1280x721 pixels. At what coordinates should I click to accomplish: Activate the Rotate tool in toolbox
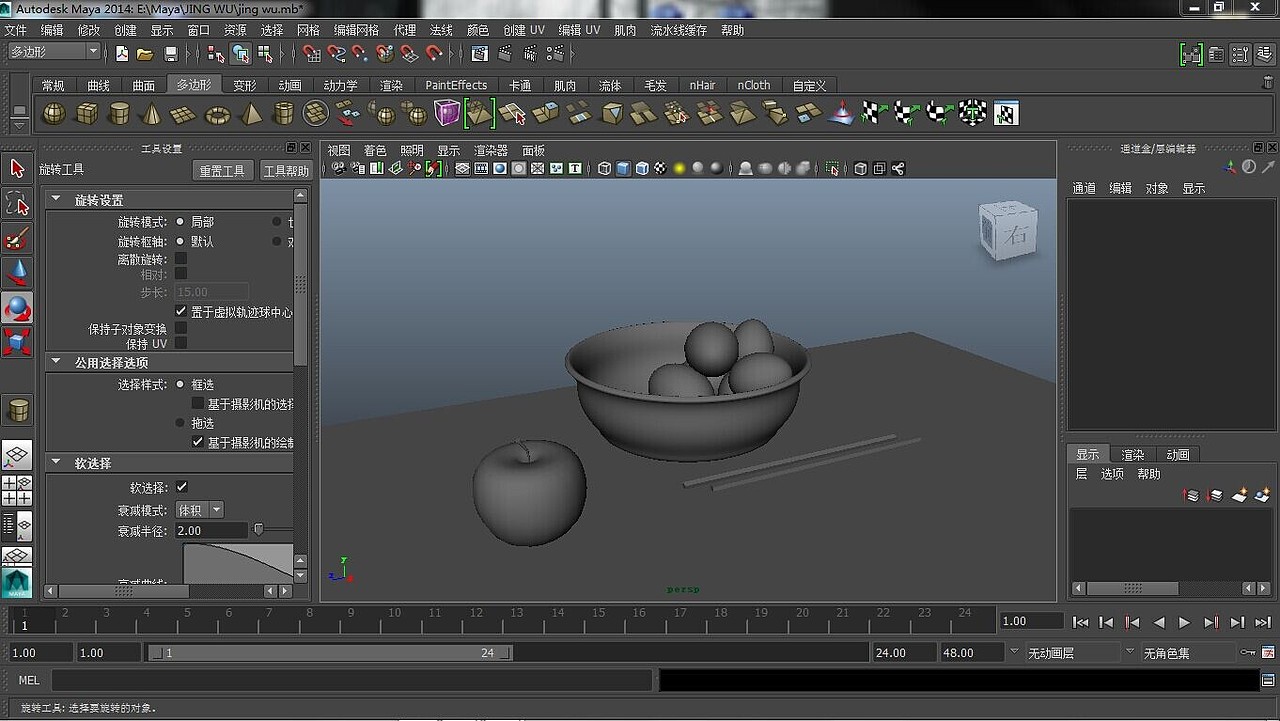(x=17, y=307)
